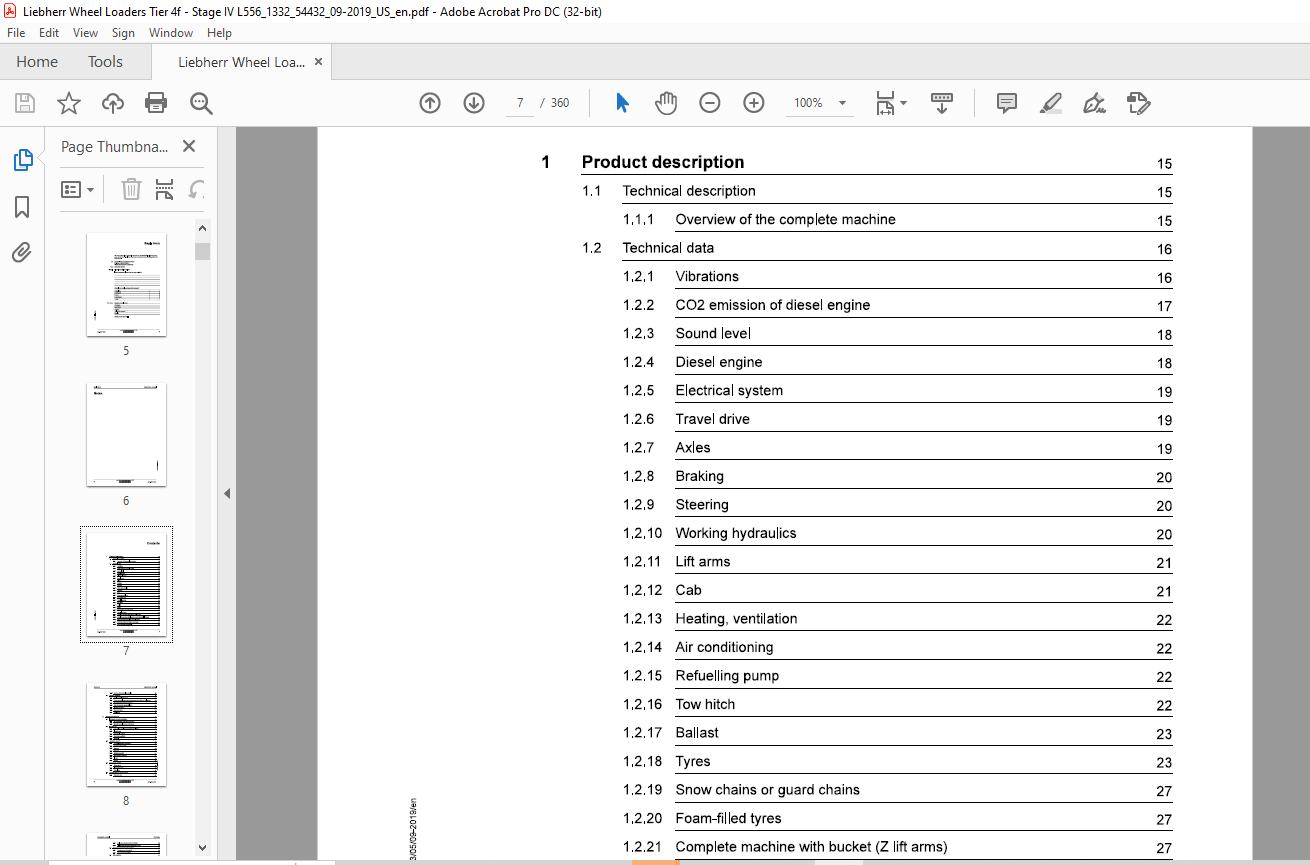
Task: Click the Foam-filled tyres entry
Action: point(728,818)
